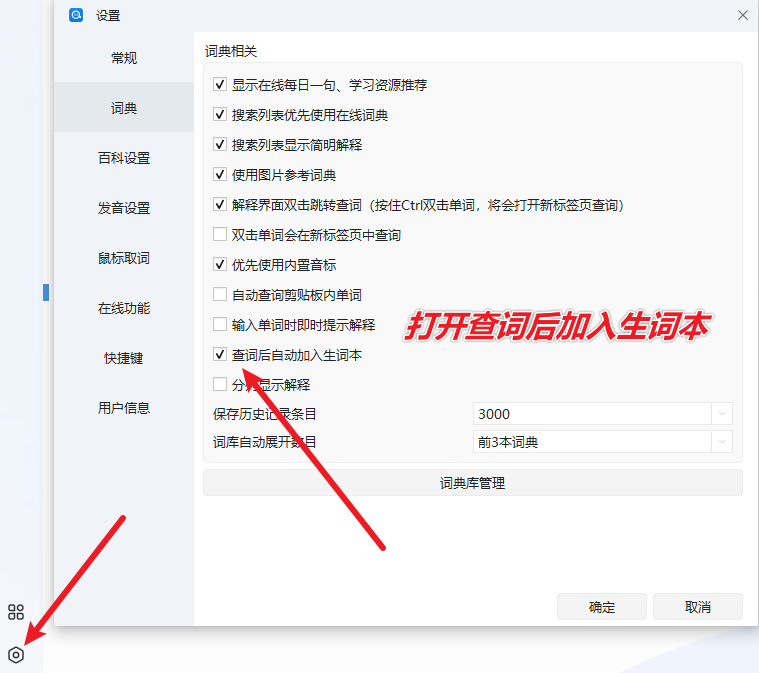The image size is (759, 673).
Task: Enable 自动查询剪贴板内单词 option
Action: coord(220,295)
